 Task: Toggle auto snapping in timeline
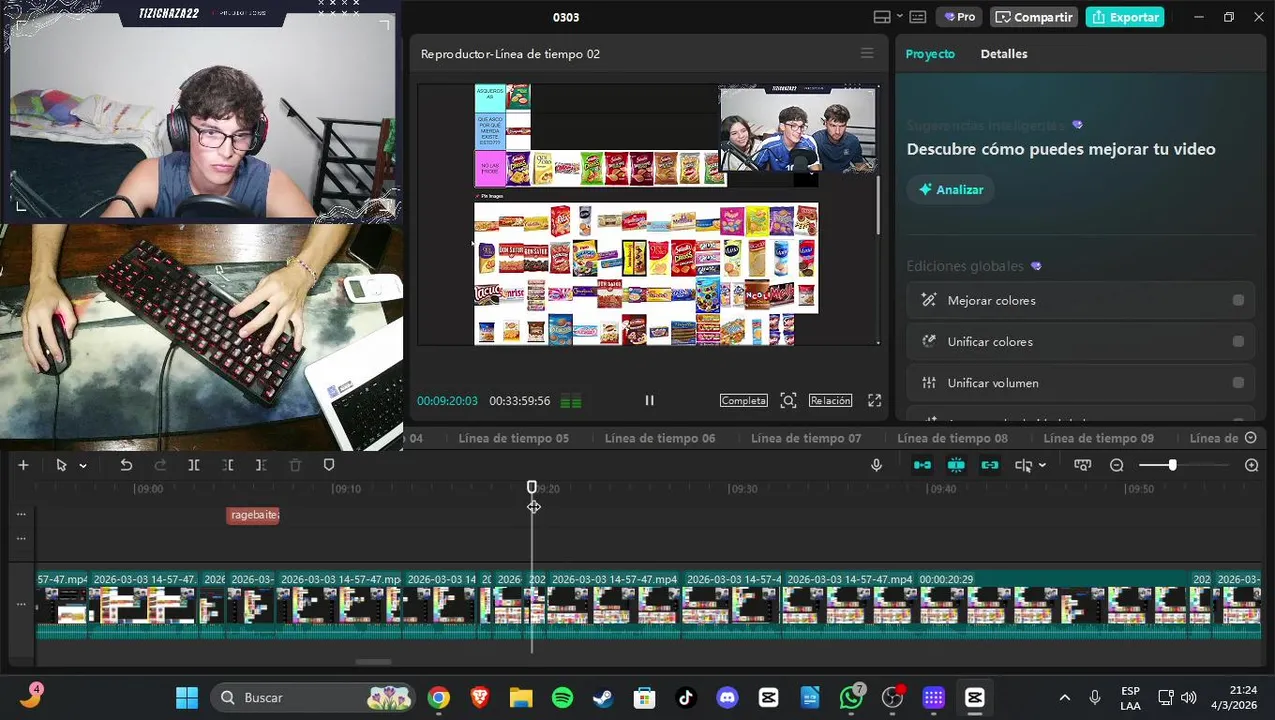956,465
